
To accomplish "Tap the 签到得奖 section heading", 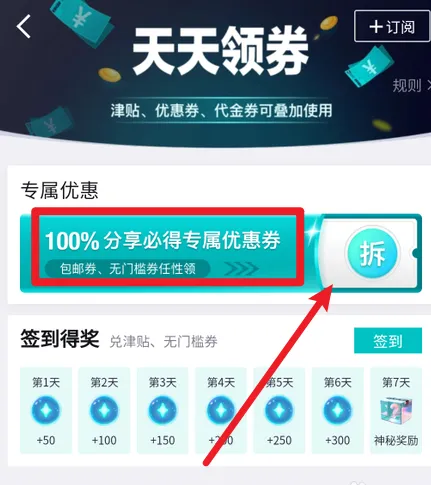I will tap(60, 339).
